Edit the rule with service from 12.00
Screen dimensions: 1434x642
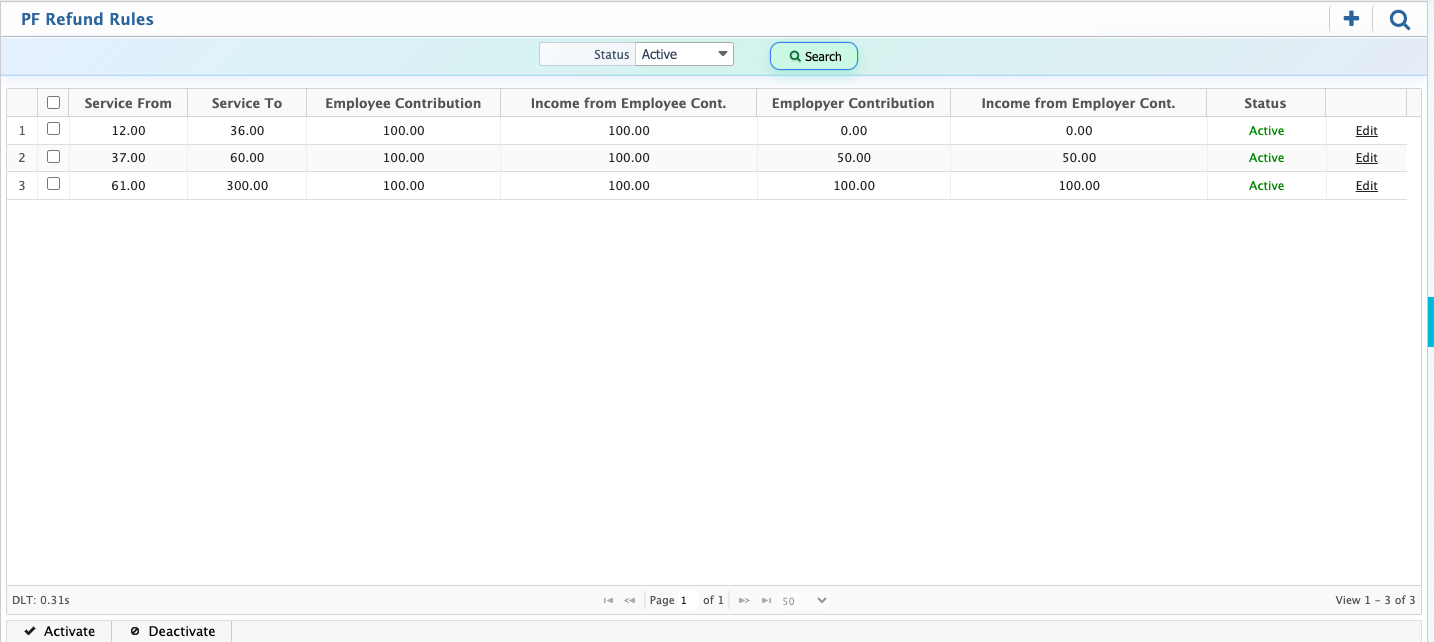[1366, 131]
